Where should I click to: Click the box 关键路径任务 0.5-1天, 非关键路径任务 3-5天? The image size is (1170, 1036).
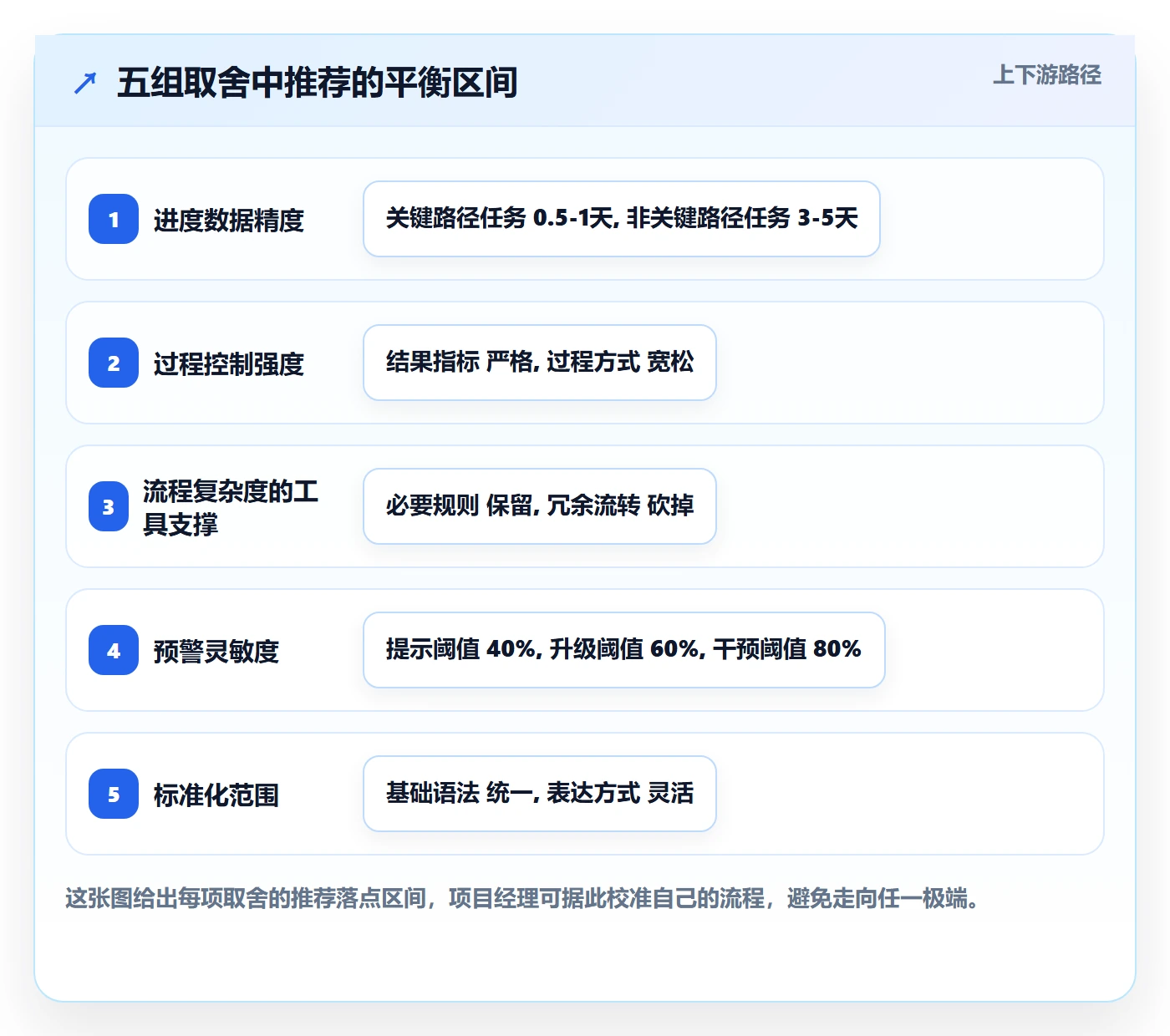pyautogui.click(x=622, y=219)
